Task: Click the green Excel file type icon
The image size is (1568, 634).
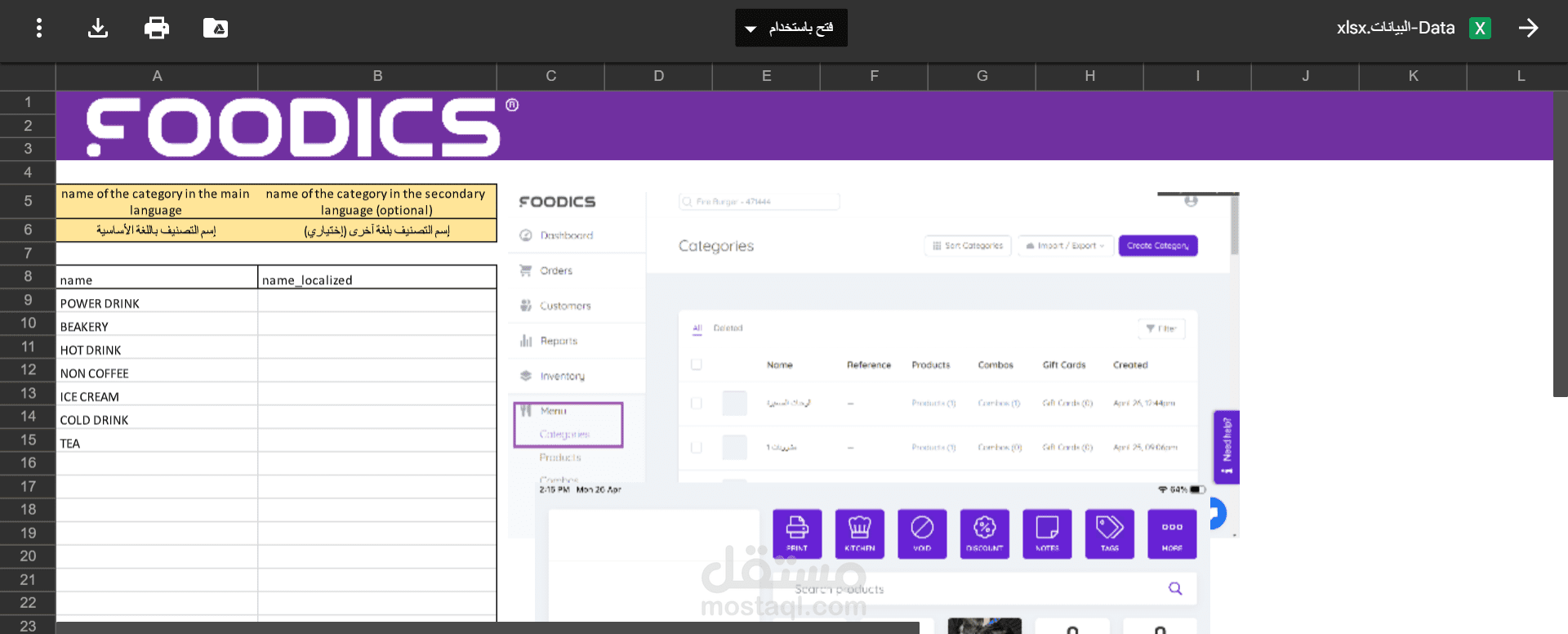Action: coord(1480,28)
